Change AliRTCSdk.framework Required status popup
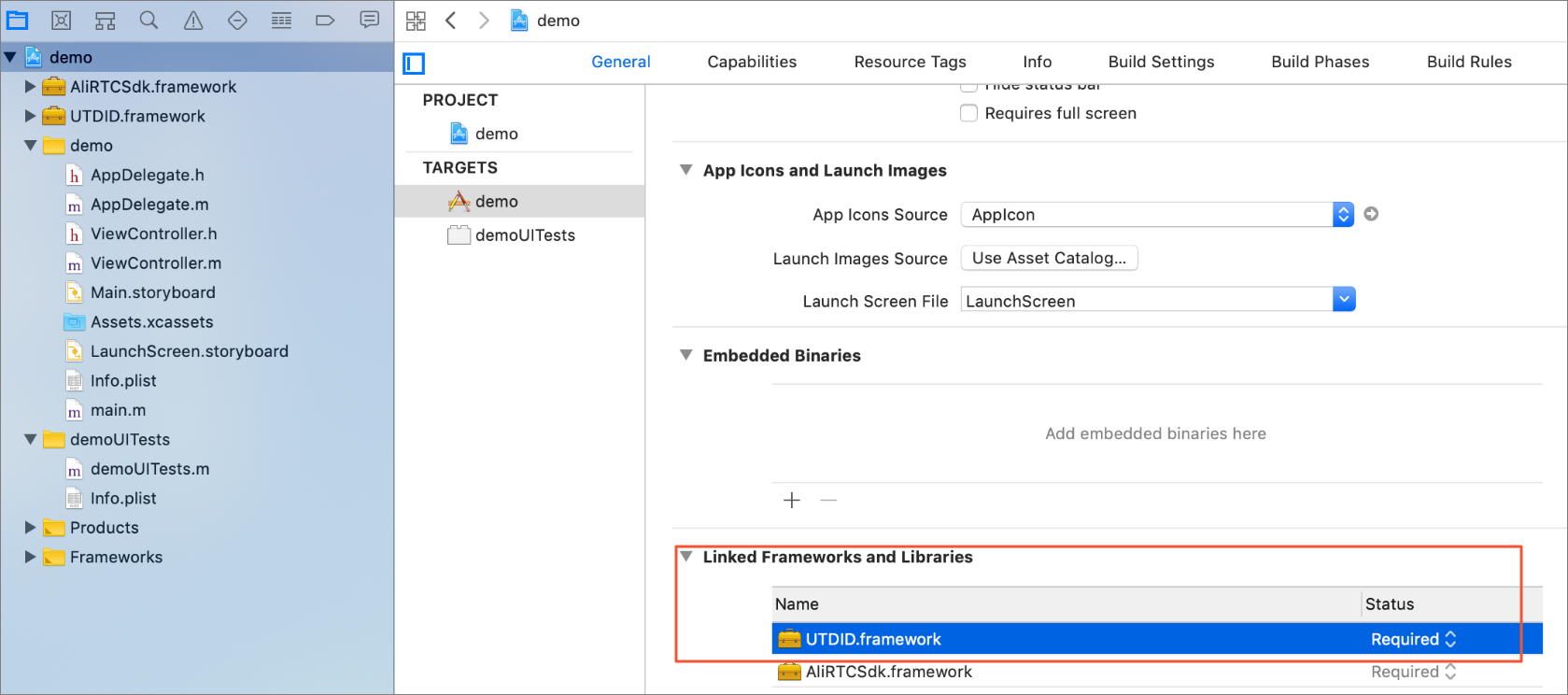This screenshot has width=1568, height=695. click(x=1414, y=672)
